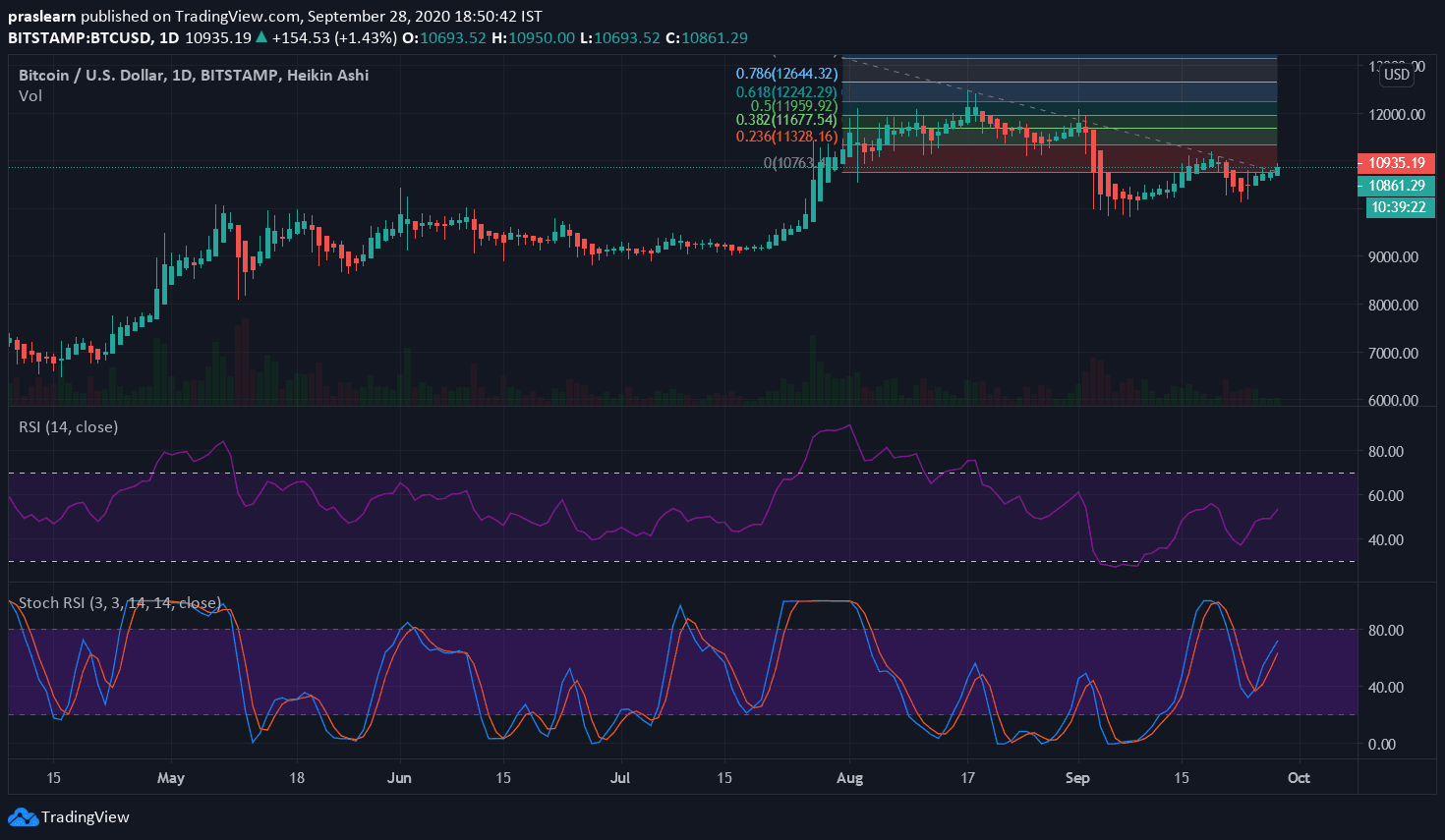1445x840 pixels.
Task: Select the RSI (14, close) indicator label
Action: 68,426
